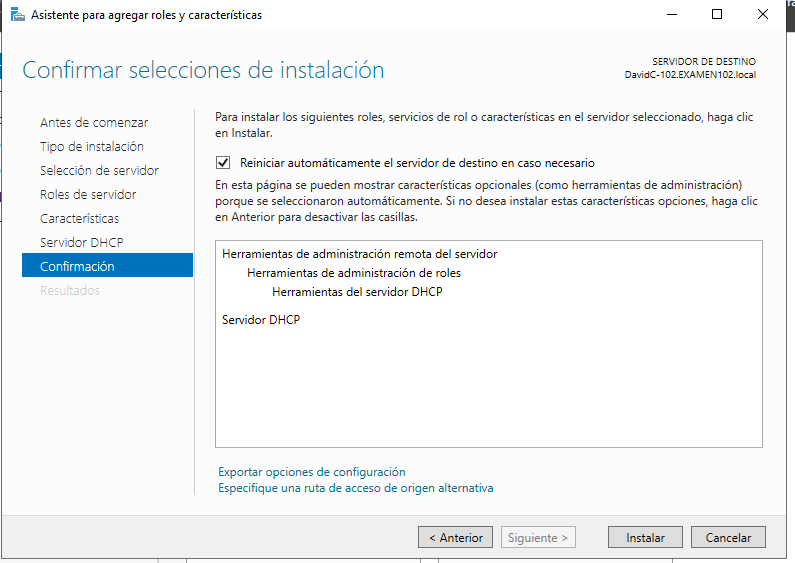795x563 pixels.
Task: Click the Cancelar button
Action: pos(728,537)
